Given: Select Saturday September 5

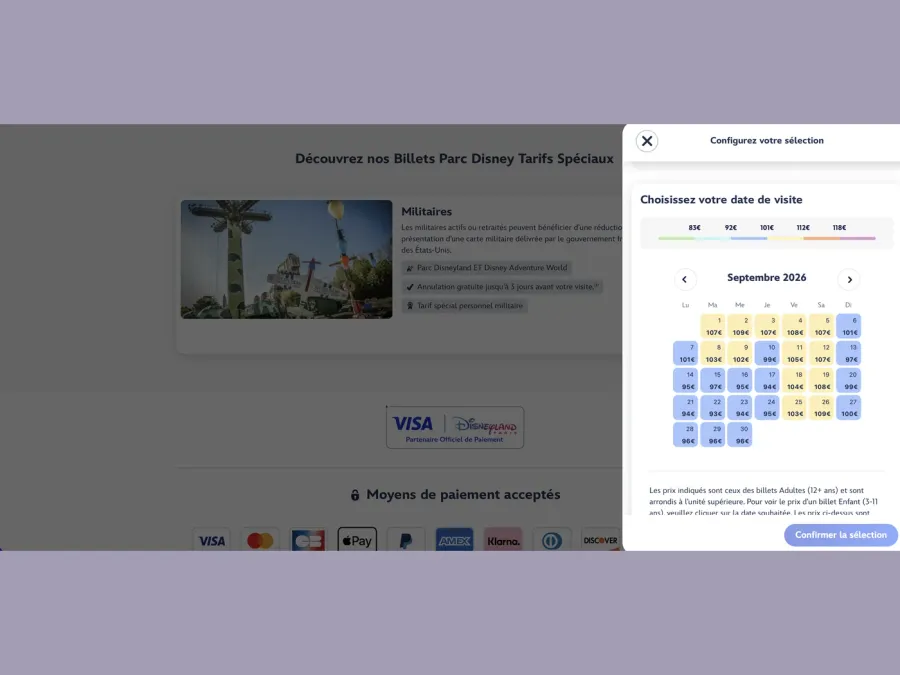Looking at the screenshot, I should click(x=821, y=326).
